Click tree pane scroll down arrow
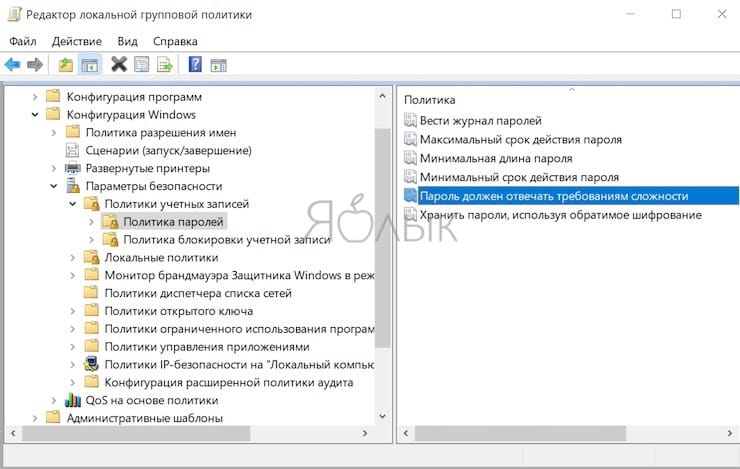Viewport: 740px width, 469px height. pyautogui.click(x=383, y=416)
